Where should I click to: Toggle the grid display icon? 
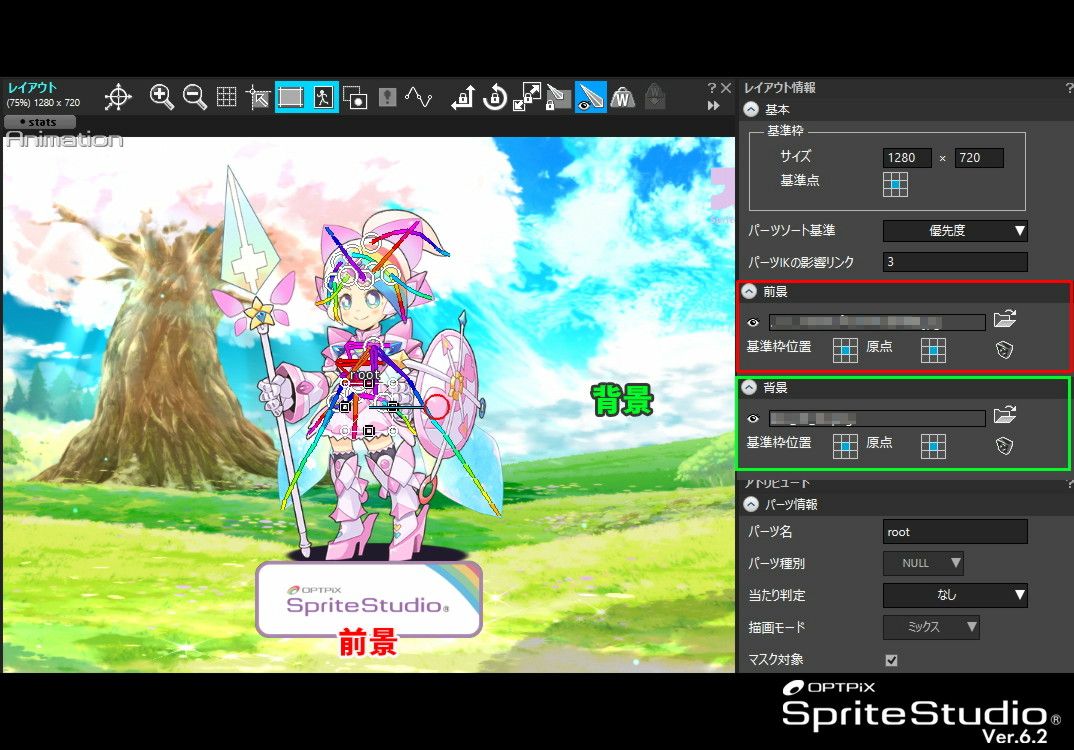(x=227, y=97)
